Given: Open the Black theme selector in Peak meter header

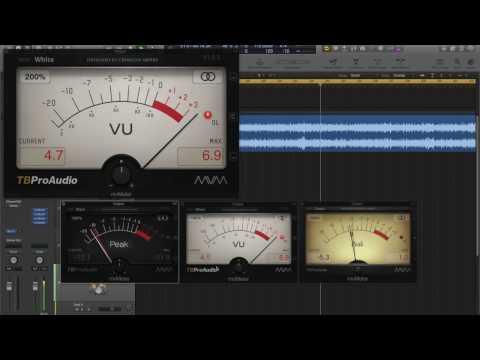Looking at the screenshot, I should pos(80,210).
